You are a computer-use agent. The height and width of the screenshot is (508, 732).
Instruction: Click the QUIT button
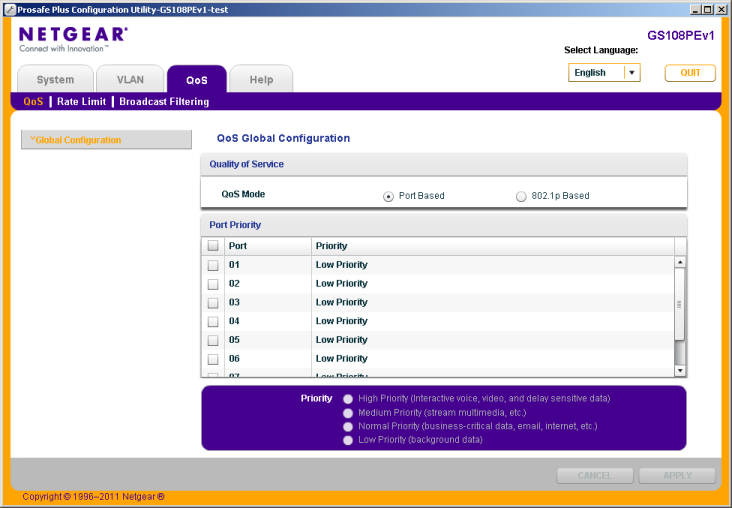click(690, 73)
